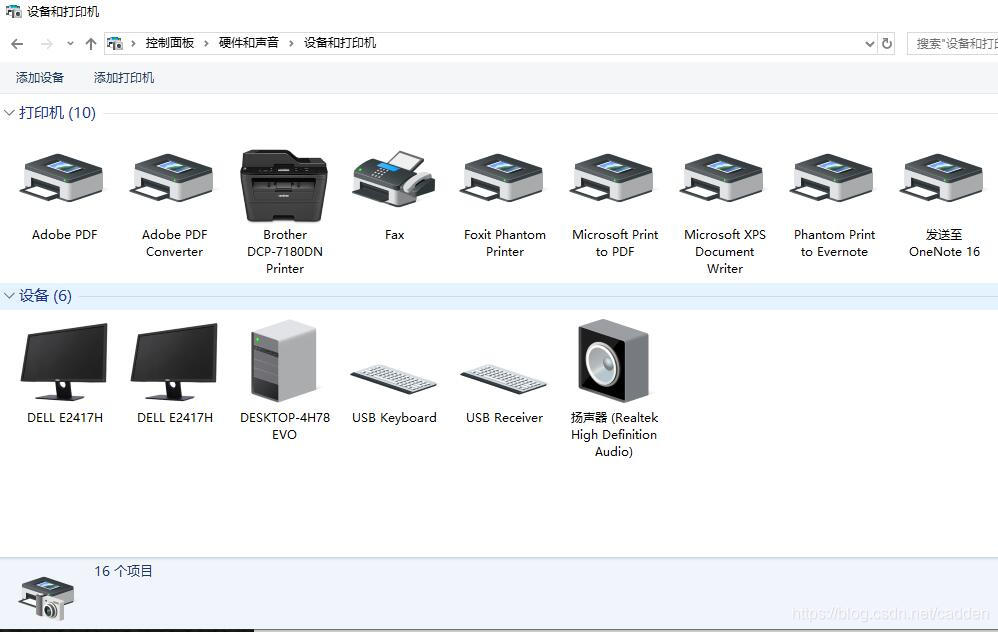Click the address bar location icon
The width and height of the screenshot is (998, 632).
[x=115, y=43]
